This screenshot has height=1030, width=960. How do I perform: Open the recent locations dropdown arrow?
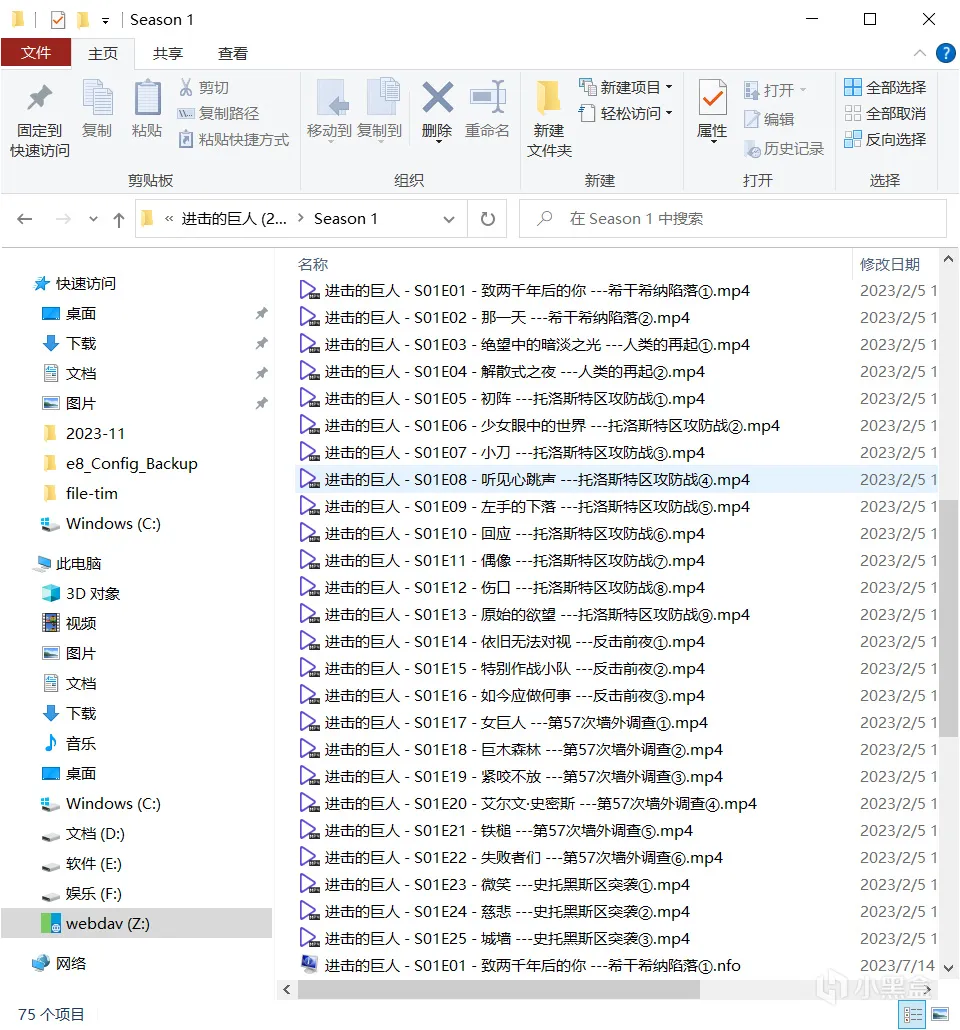click(x=93, y=219)
